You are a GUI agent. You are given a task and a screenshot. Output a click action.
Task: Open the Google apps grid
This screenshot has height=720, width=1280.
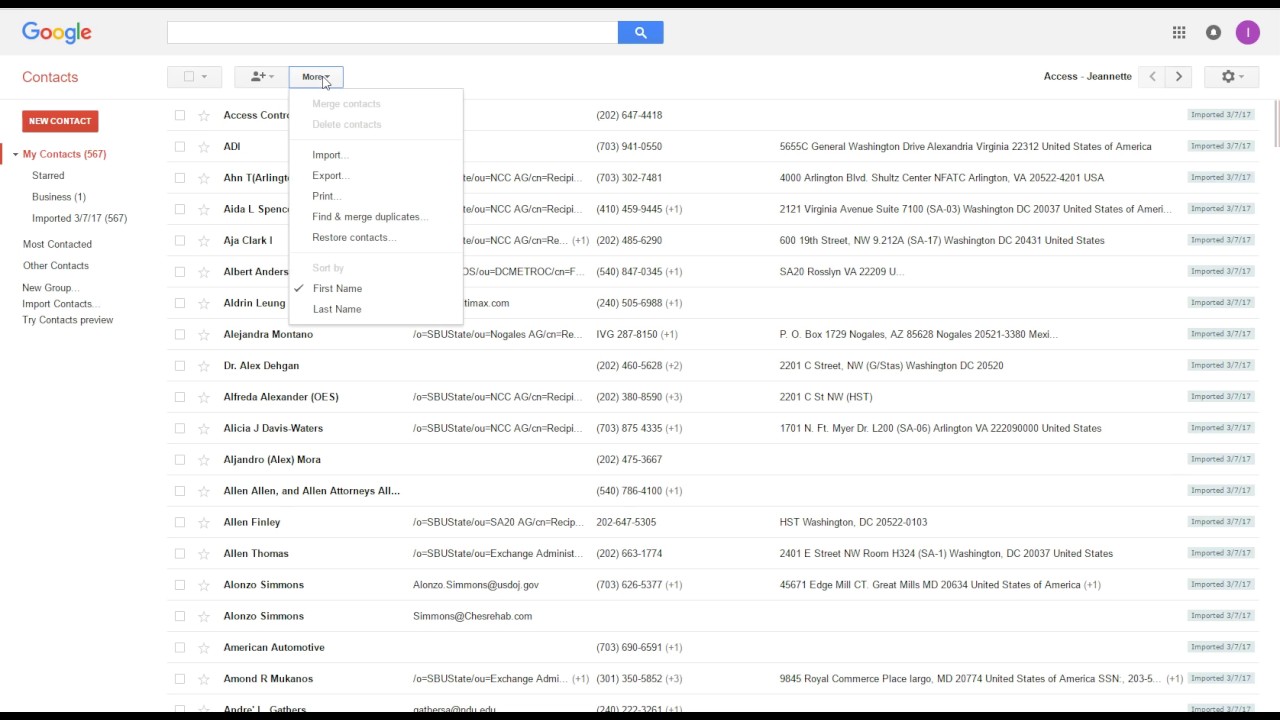tap(1179, 33)
